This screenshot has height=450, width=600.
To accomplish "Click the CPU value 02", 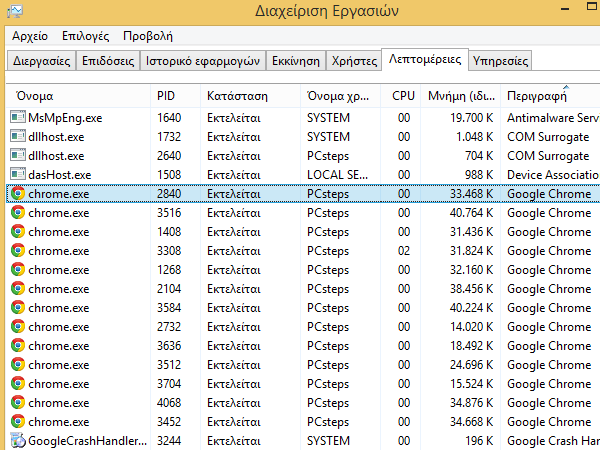I will pos(404,251).
